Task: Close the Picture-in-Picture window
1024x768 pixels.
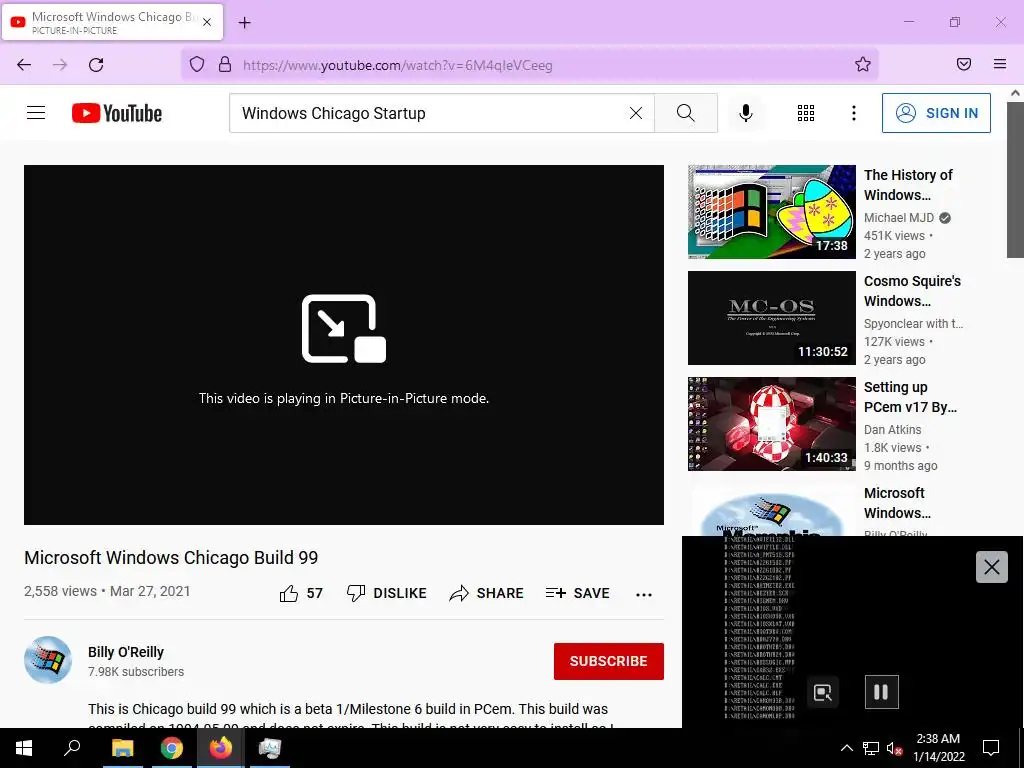Action: pyautogui.click(x=991, y=567)
